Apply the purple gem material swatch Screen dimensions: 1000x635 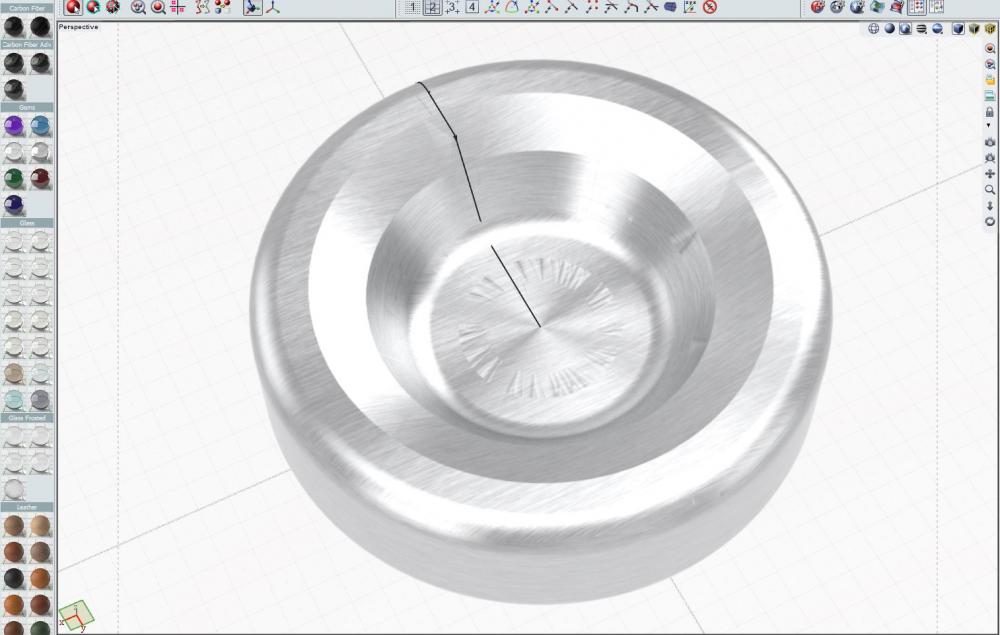point(13,126)
